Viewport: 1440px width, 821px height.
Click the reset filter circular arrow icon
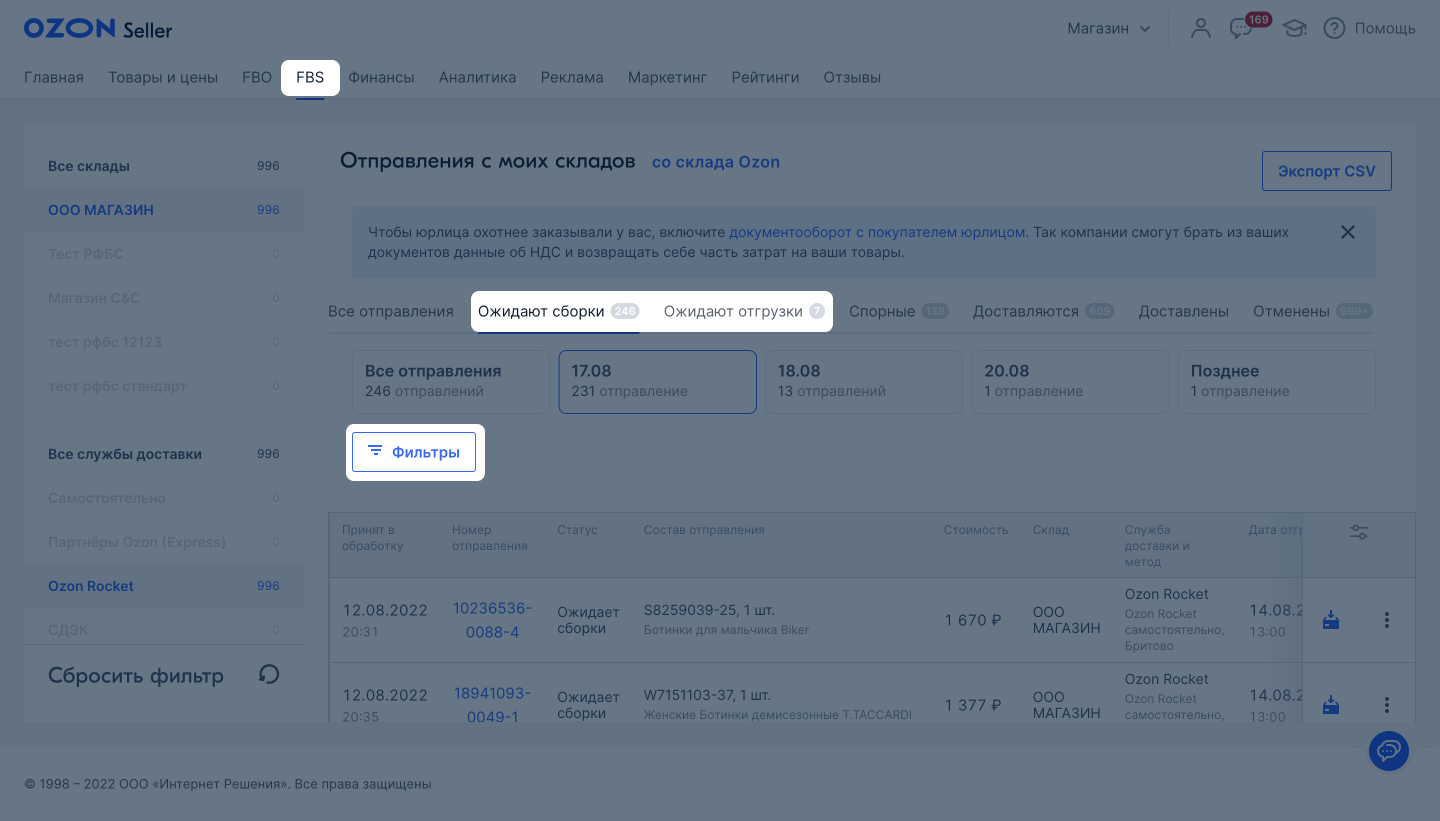click(269, 674)
